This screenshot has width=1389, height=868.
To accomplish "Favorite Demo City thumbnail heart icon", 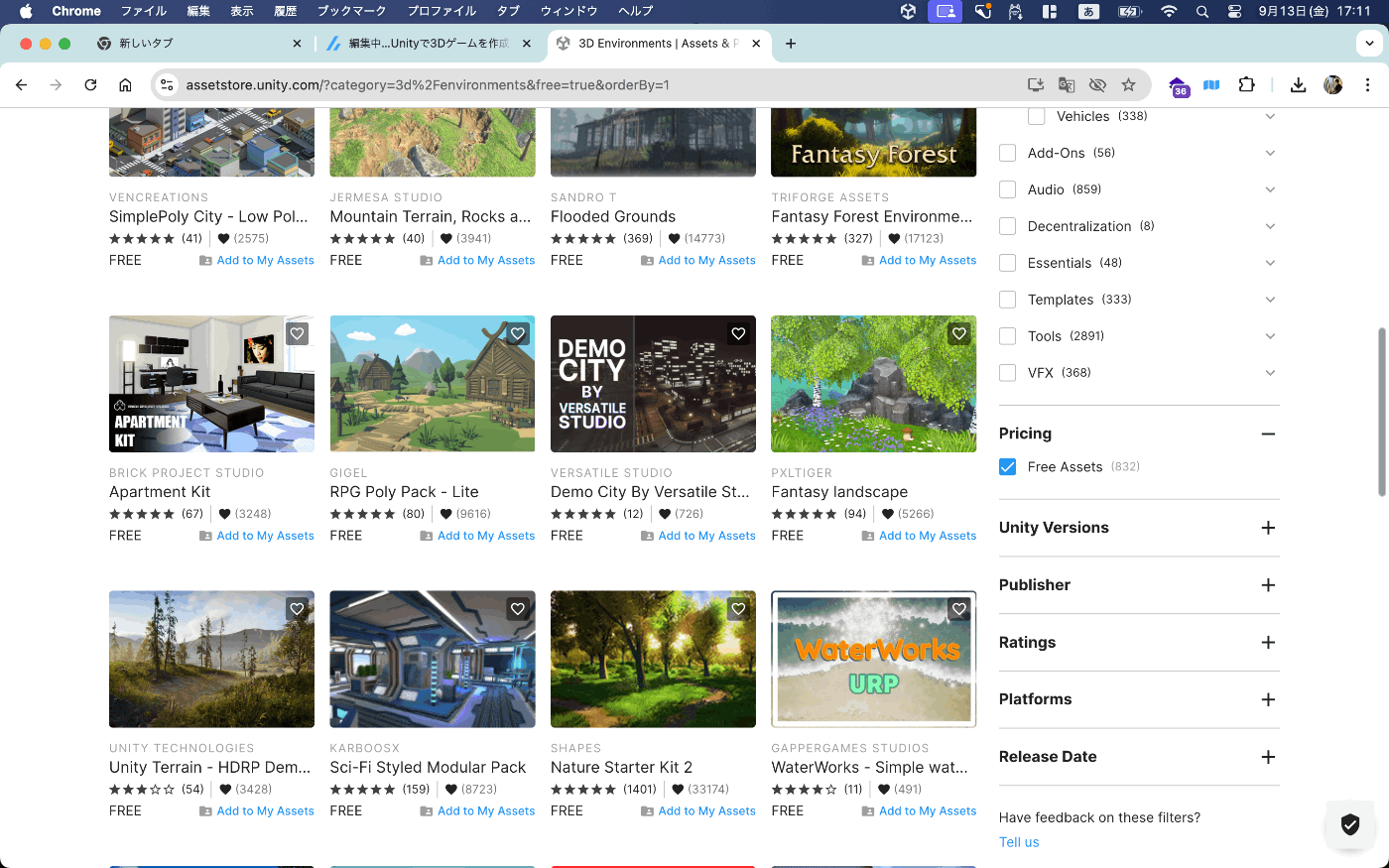I will click(738, 334).
